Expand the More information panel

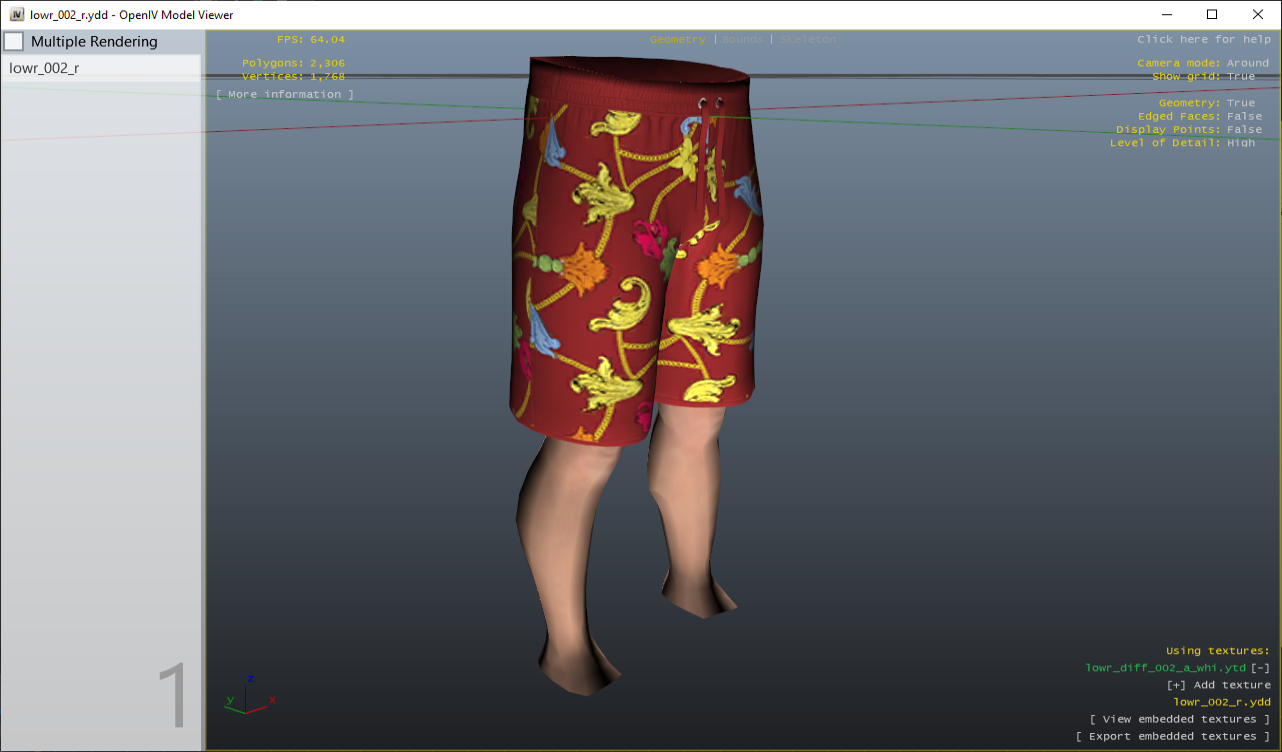[x=284, y=93]
